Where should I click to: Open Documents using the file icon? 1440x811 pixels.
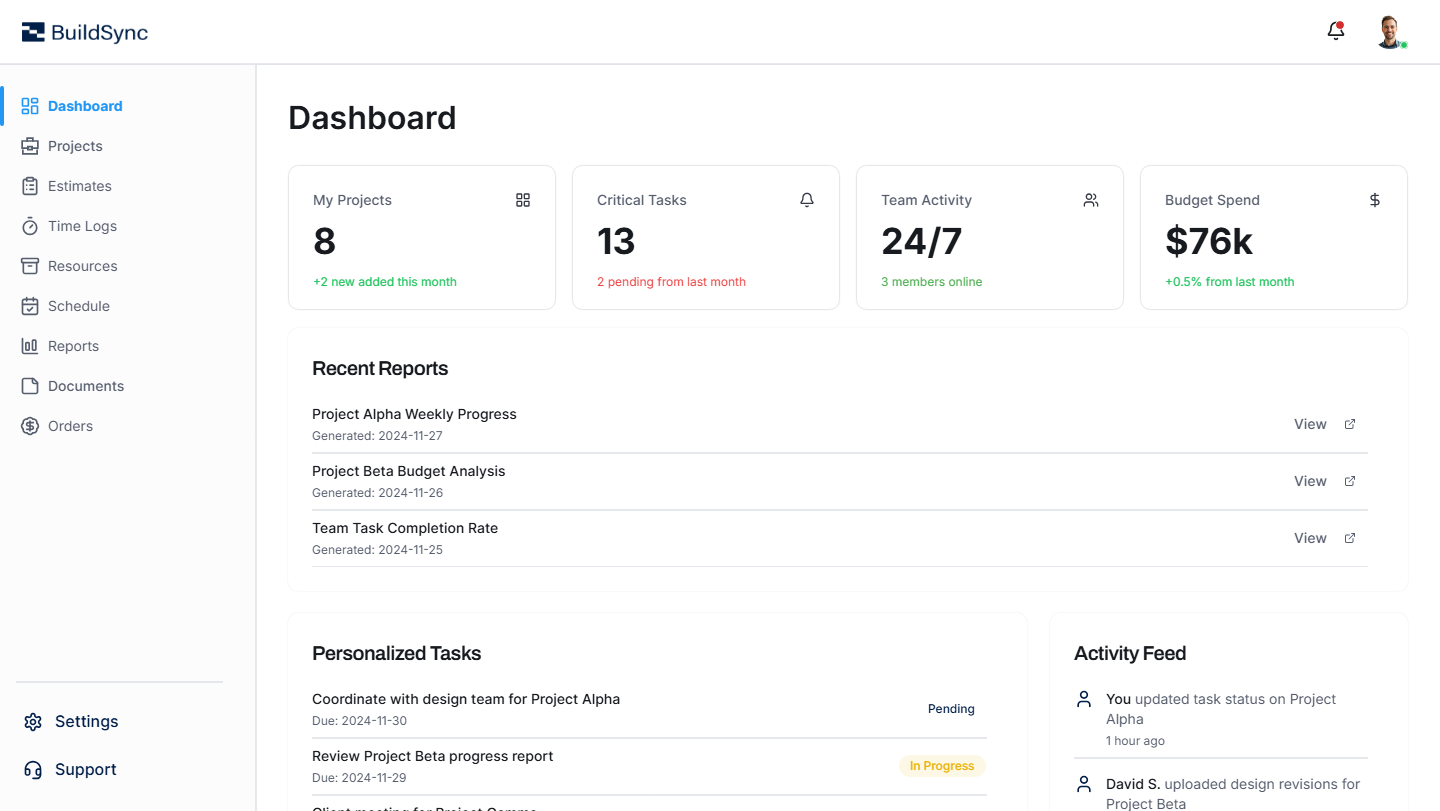30,385
